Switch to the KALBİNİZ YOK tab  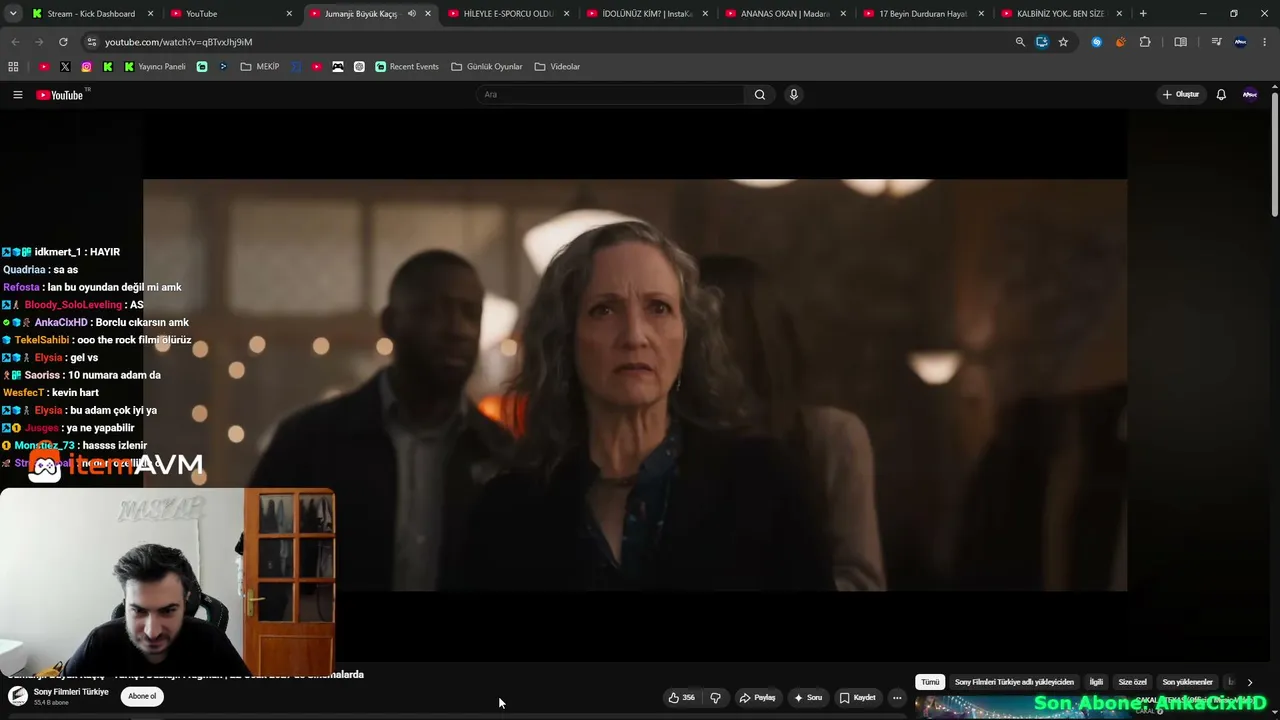(1064, 14)
